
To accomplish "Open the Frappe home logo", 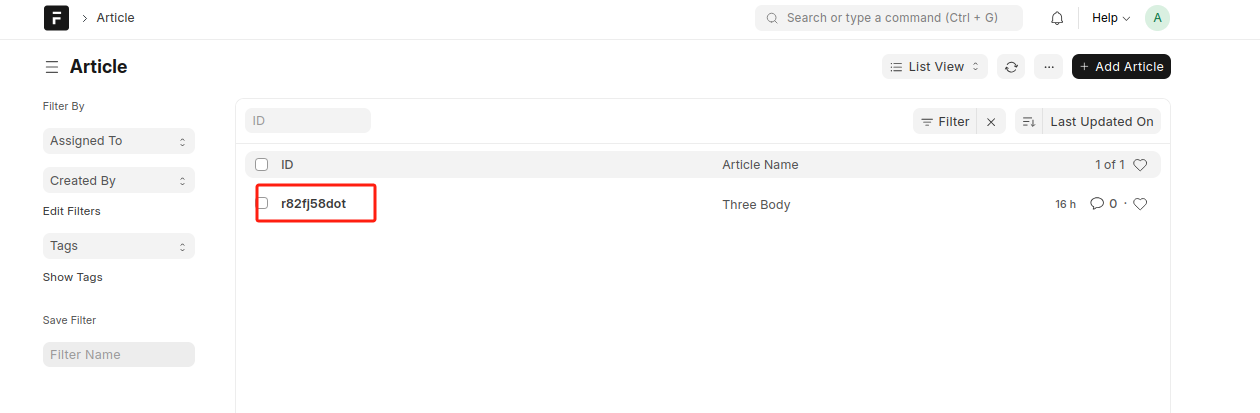I will (56, 18).
